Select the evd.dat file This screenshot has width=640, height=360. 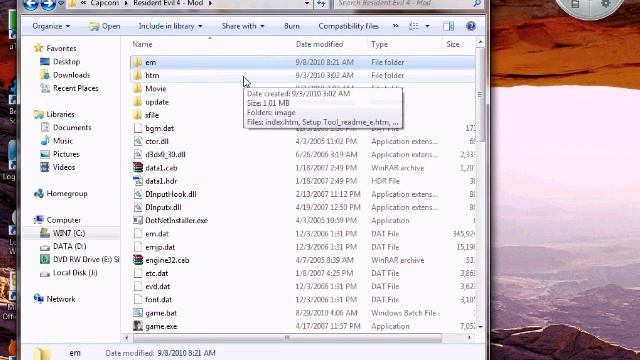pyautogui.click(x=158, y=287)
